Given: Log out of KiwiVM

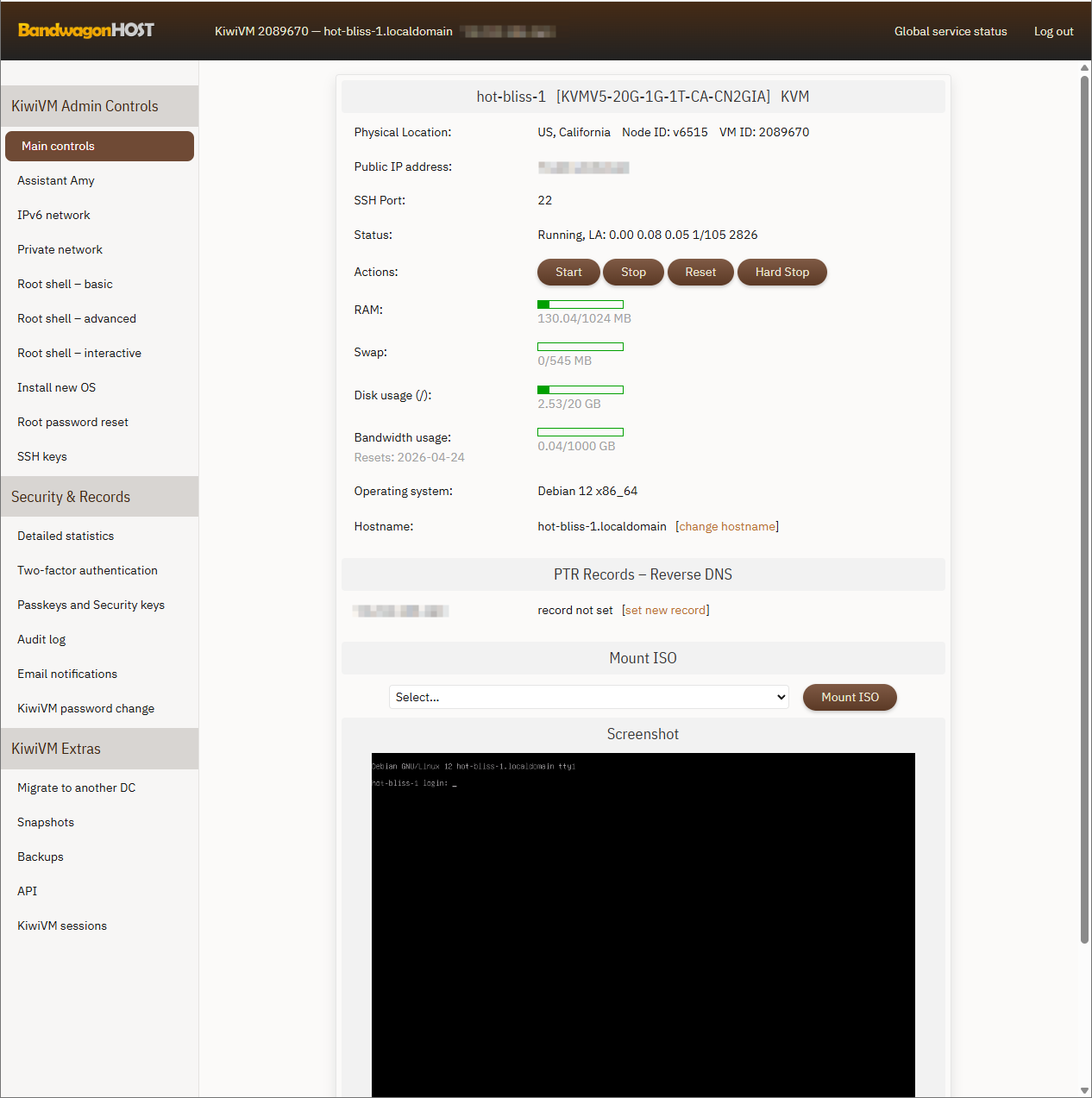Looking at the screenshot, I should (x=1053, y=31).
